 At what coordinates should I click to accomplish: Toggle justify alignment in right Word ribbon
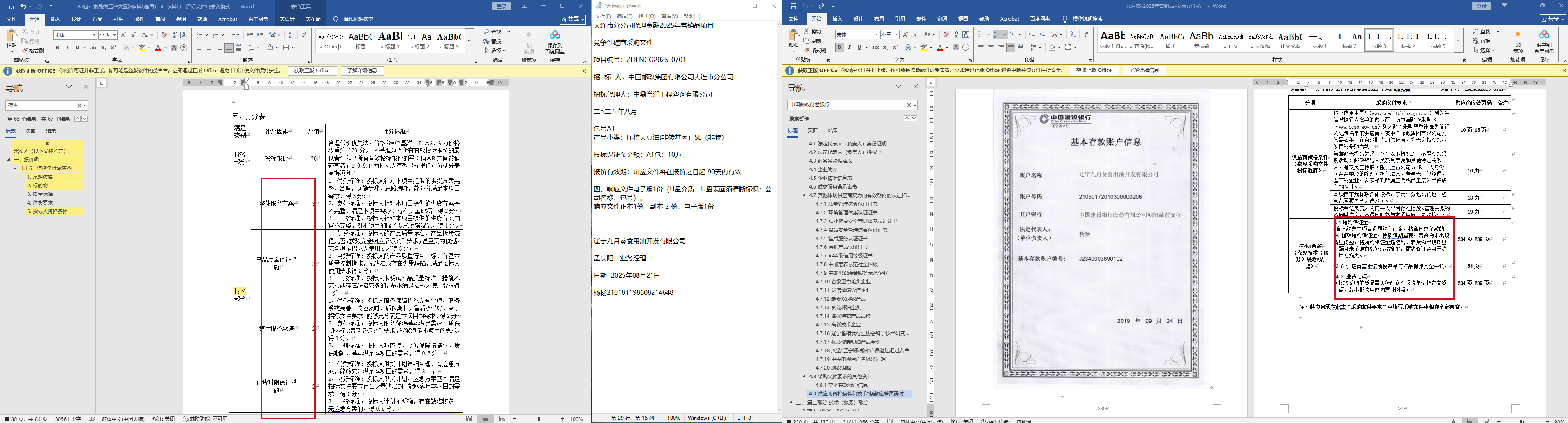(x=1011, y=47)
